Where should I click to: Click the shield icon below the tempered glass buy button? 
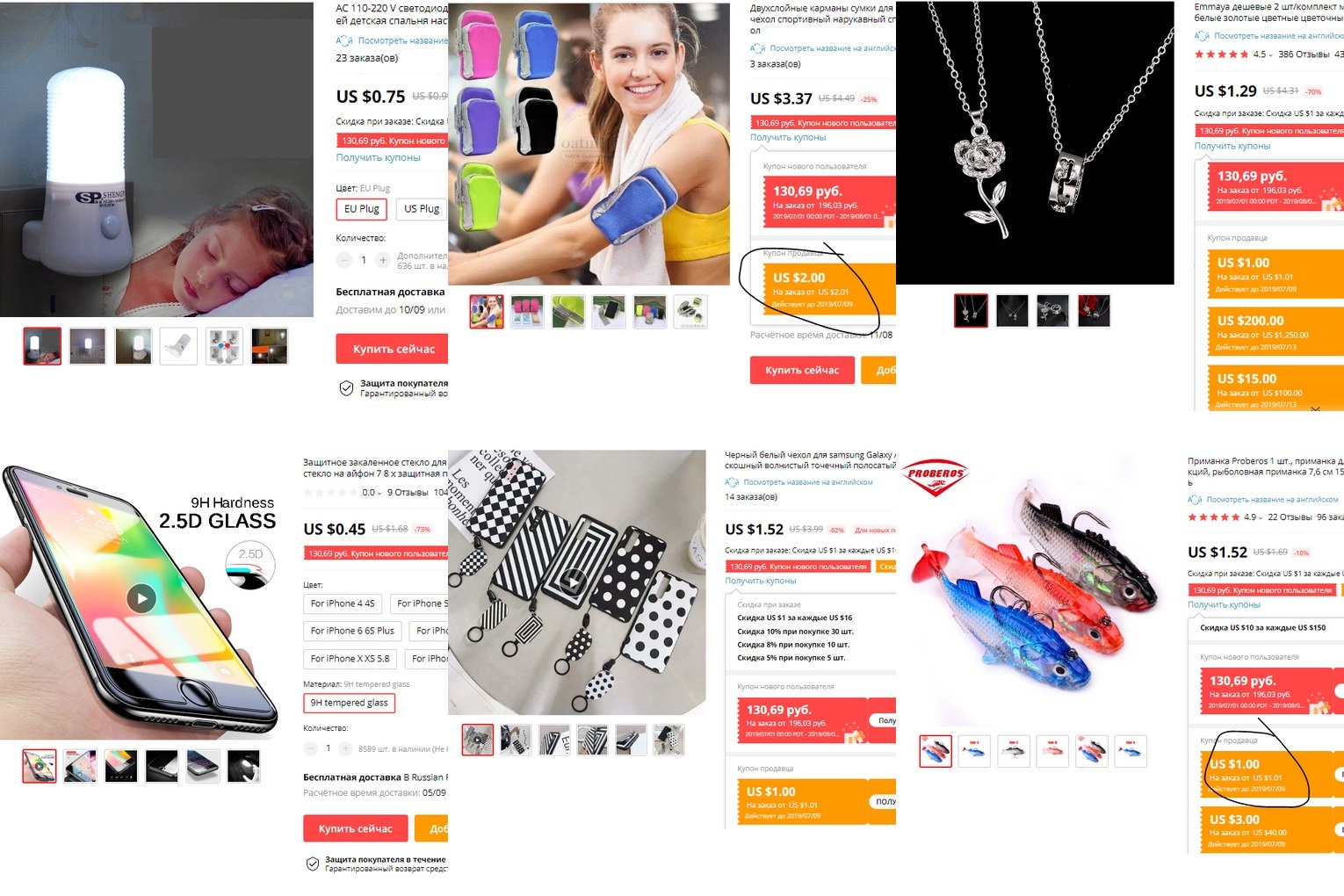pos(312,863)
